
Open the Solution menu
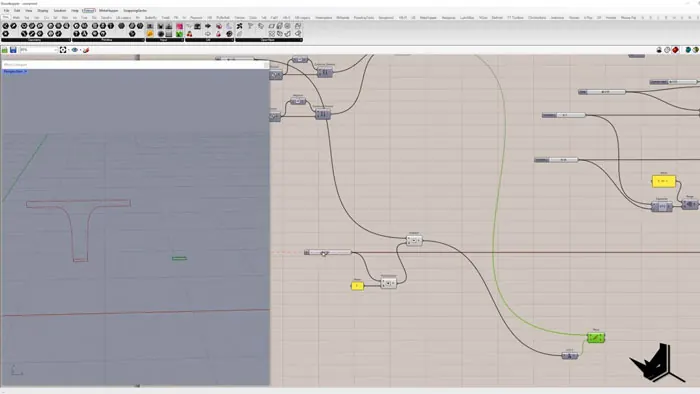60,10
